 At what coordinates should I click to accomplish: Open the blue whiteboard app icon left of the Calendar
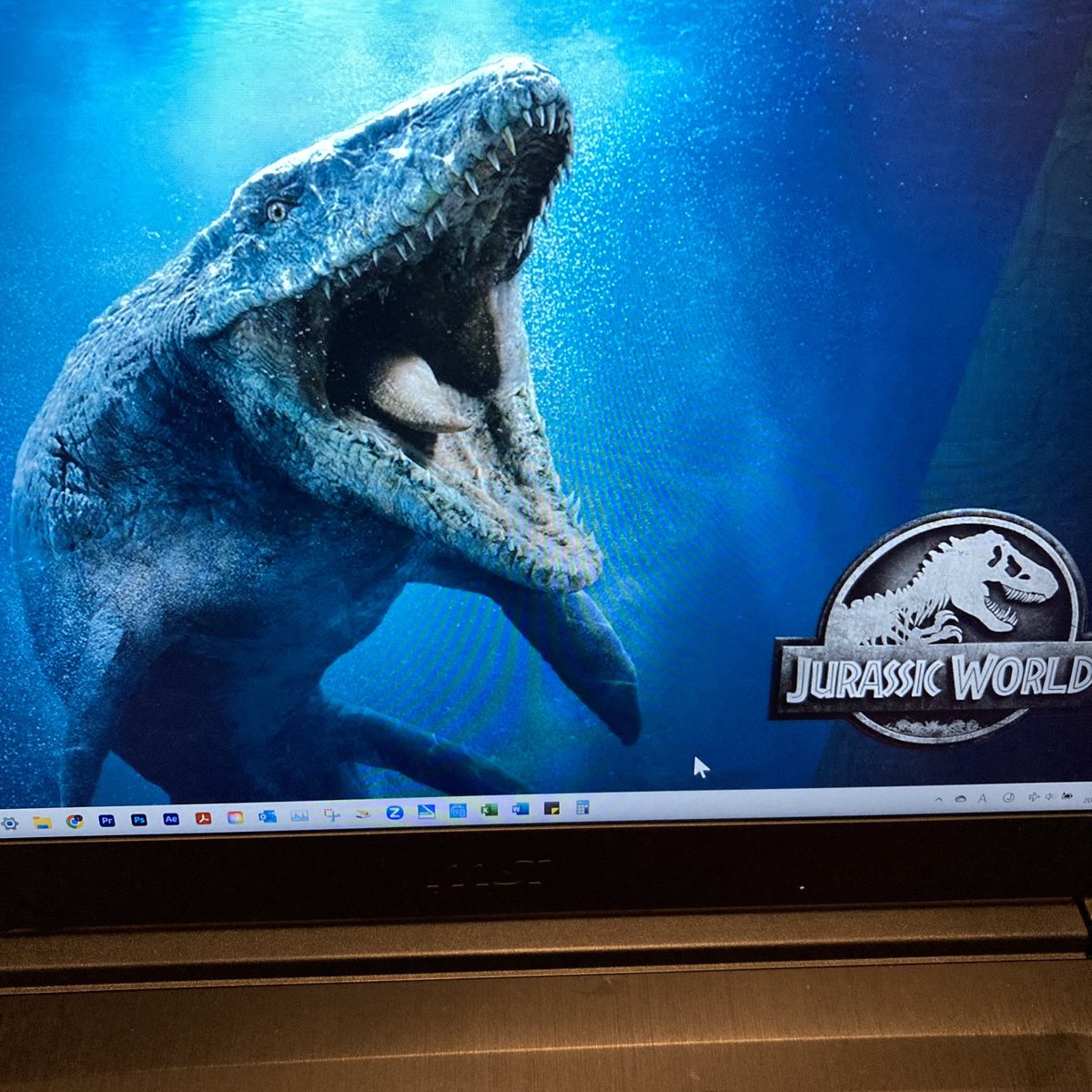pyautogui.click(x=427, y=812)
